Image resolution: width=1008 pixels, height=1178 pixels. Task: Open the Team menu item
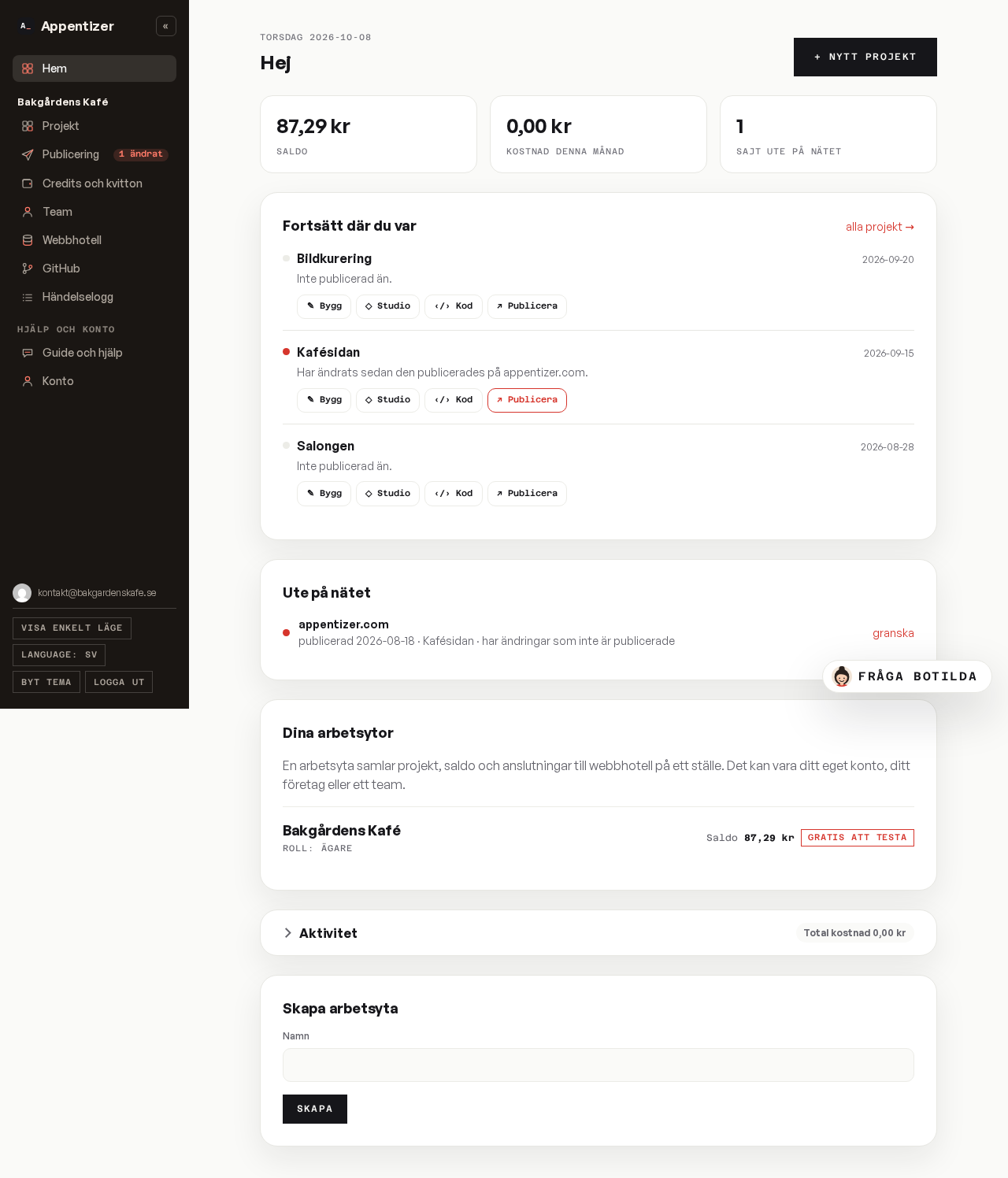(x=94, y=212)
